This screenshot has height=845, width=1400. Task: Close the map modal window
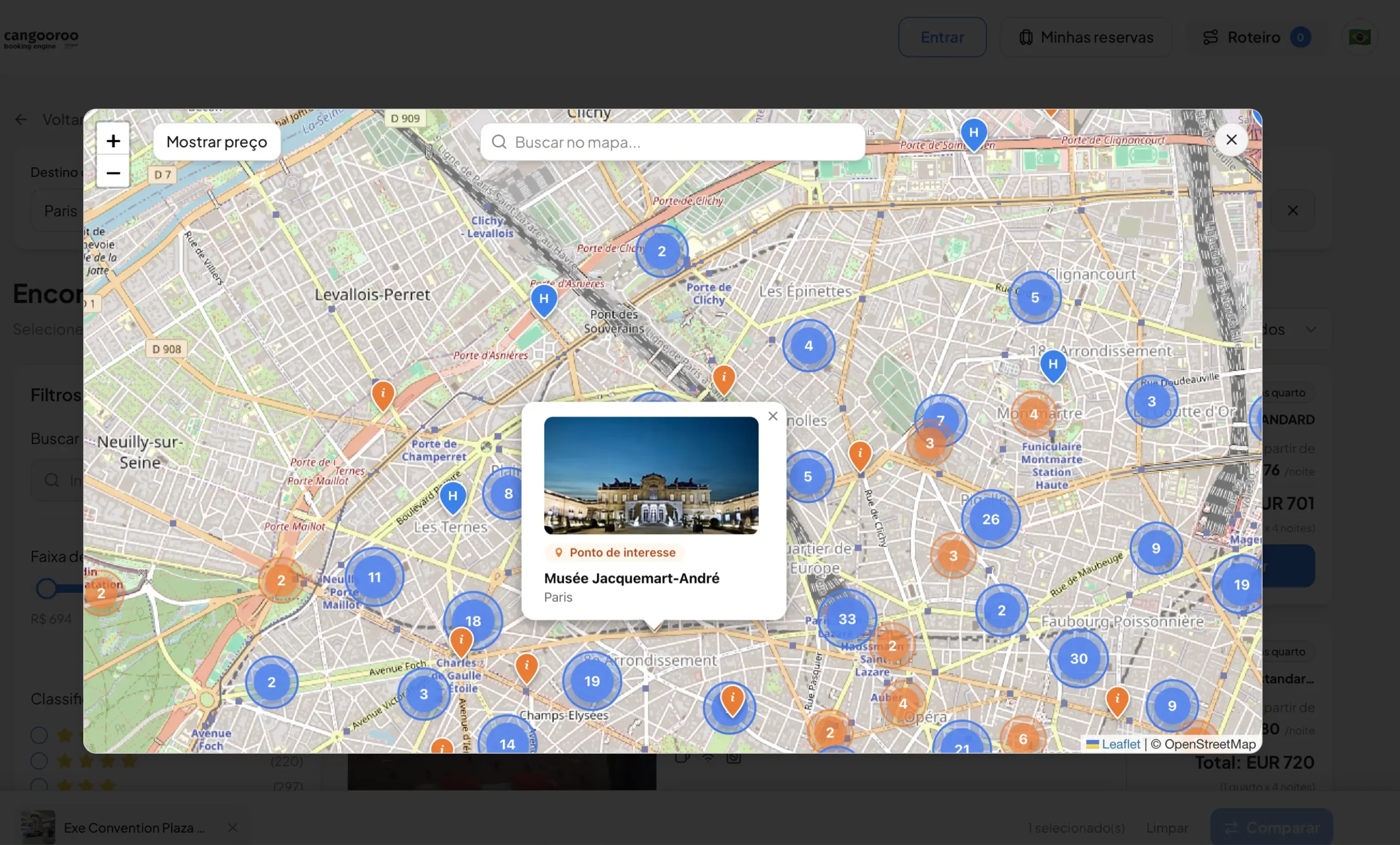click(x=1231, y=140)
